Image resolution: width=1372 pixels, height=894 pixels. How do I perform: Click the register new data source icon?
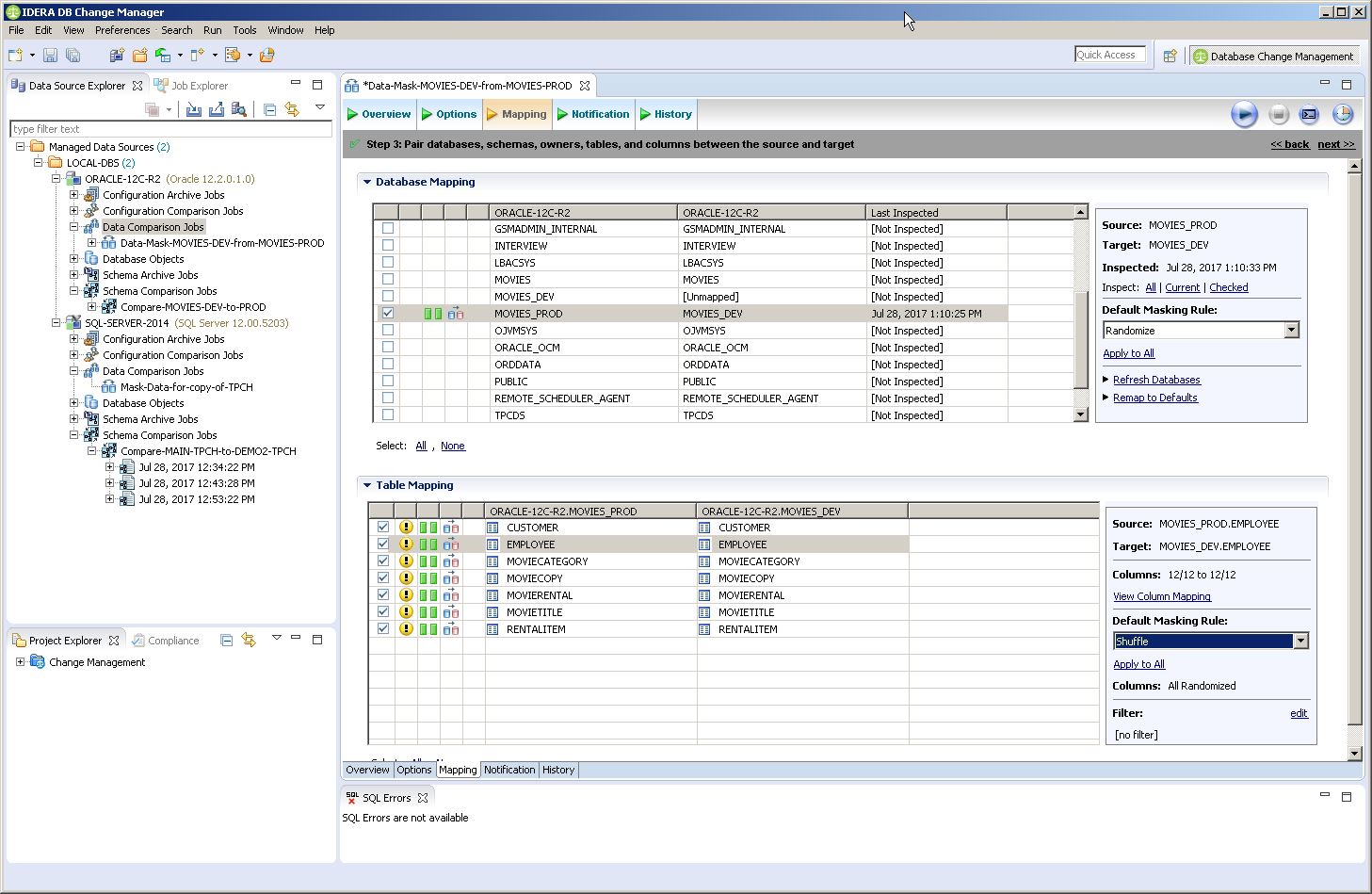117,56
